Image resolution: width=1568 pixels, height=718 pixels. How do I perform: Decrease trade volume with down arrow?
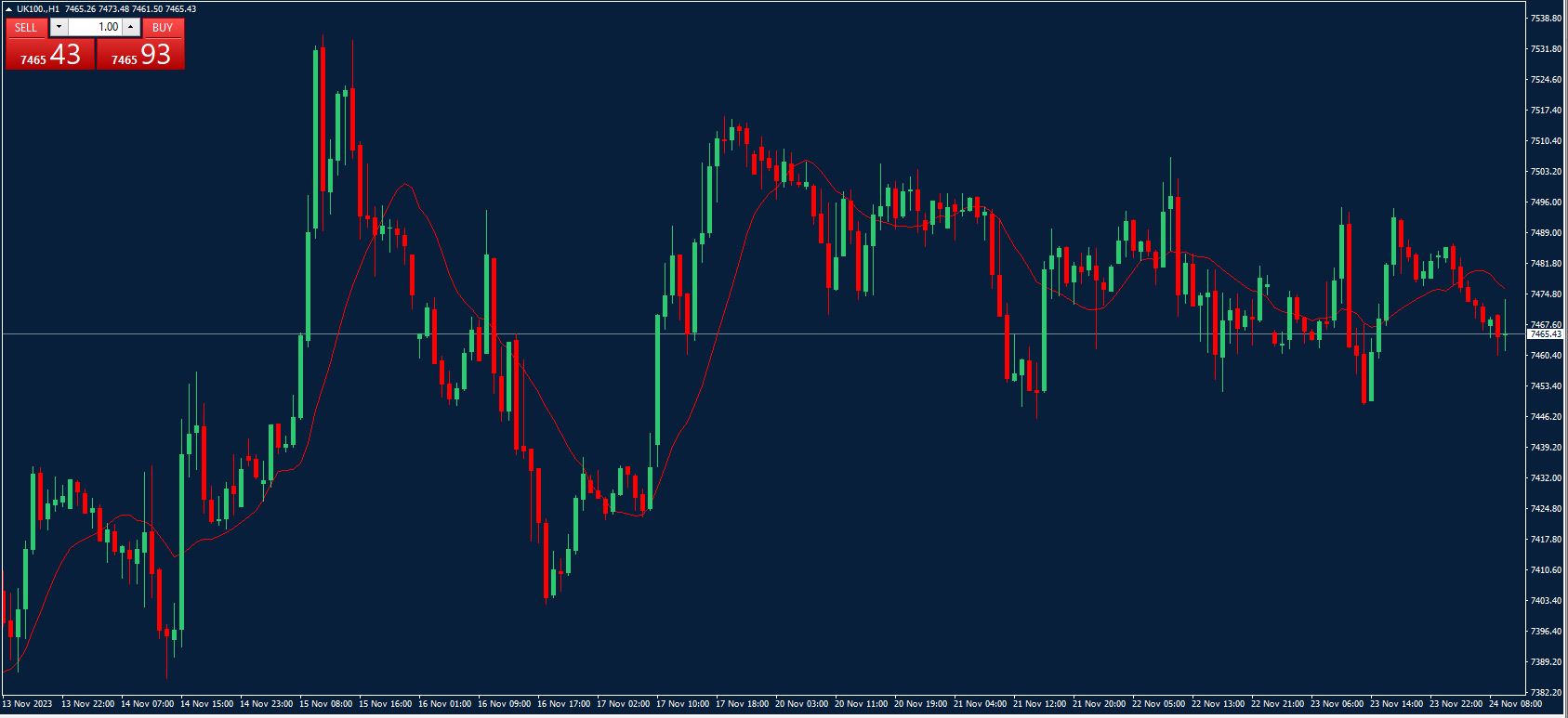59,28
